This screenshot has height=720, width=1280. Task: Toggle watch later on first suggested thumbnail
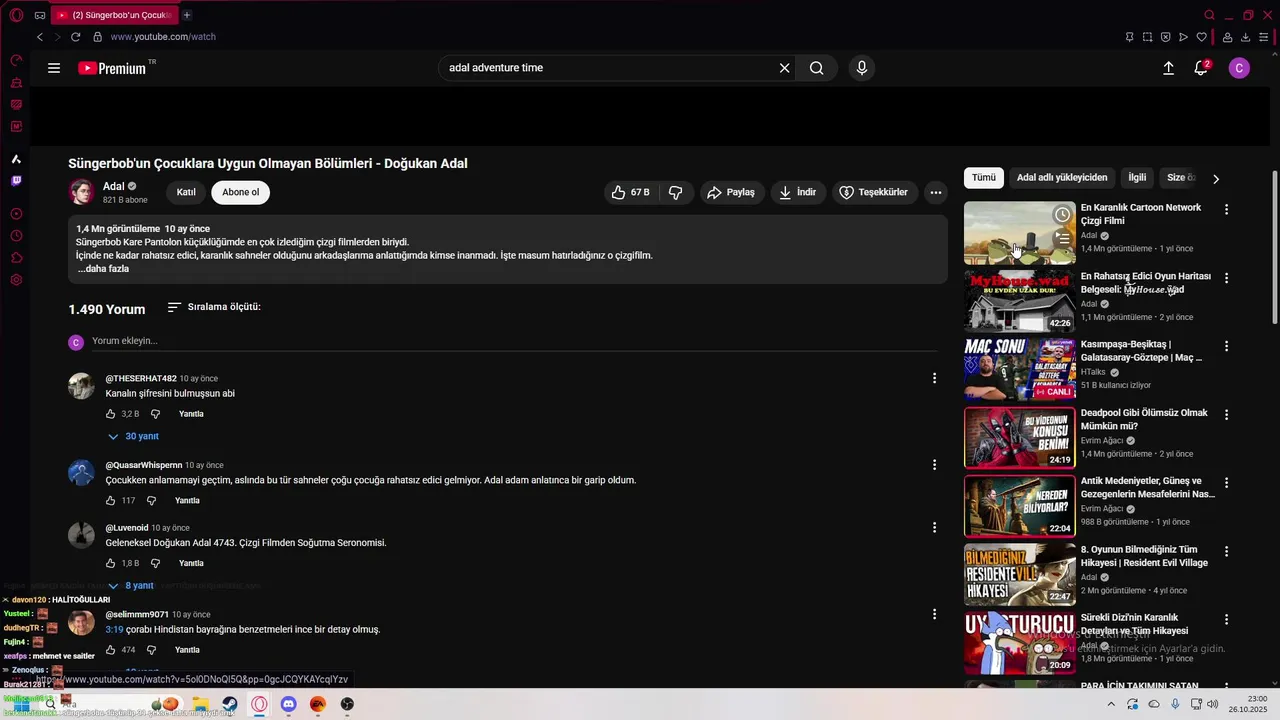(x=1062, y=215)
